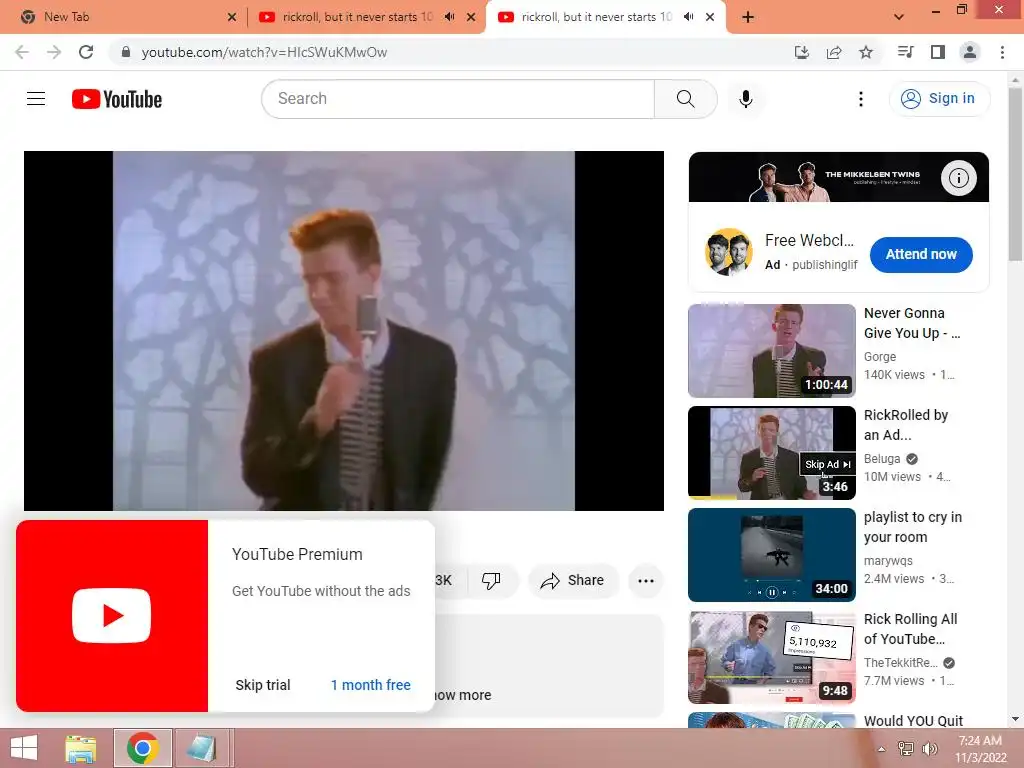
Task: Open media controls in Chrome toolbar
Action: [906, 52]
